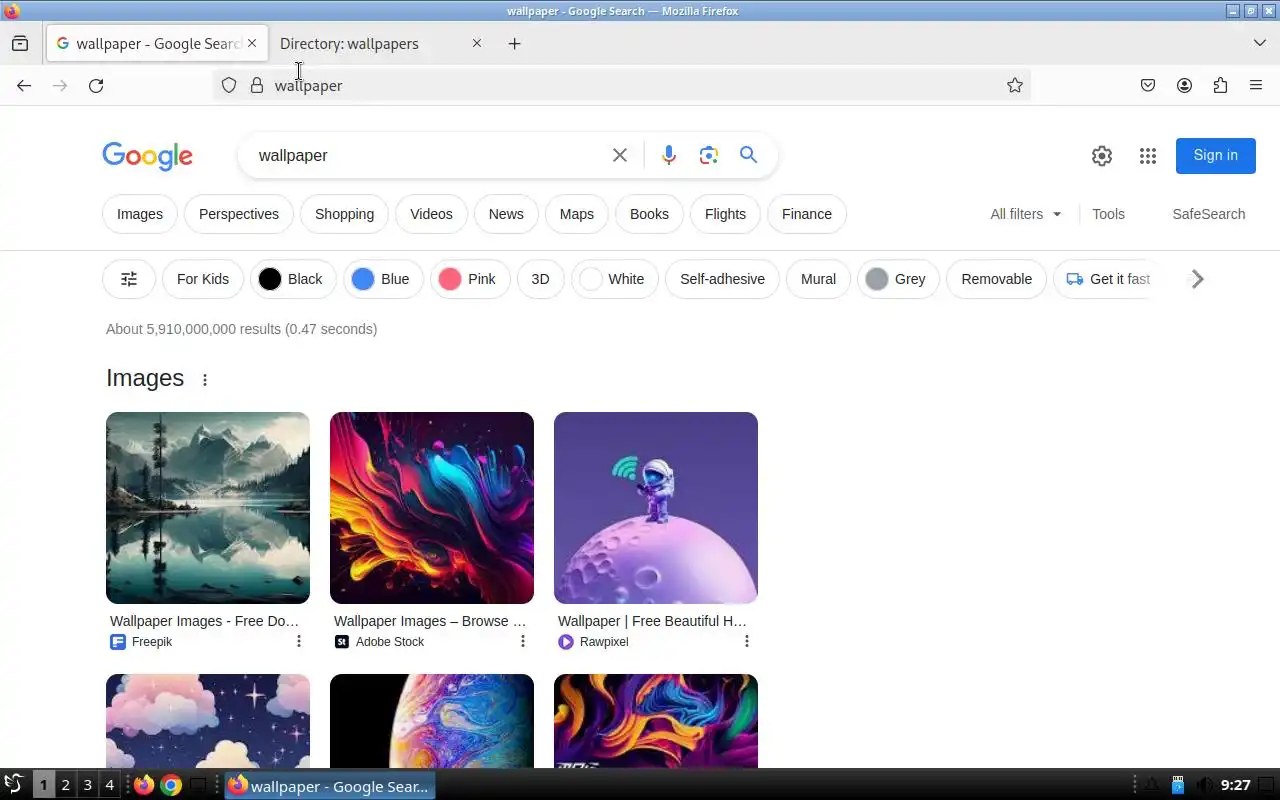Screen dimensions: 1280x800
Task: Select the Books search tab
Action: click(x=649, y=214)
